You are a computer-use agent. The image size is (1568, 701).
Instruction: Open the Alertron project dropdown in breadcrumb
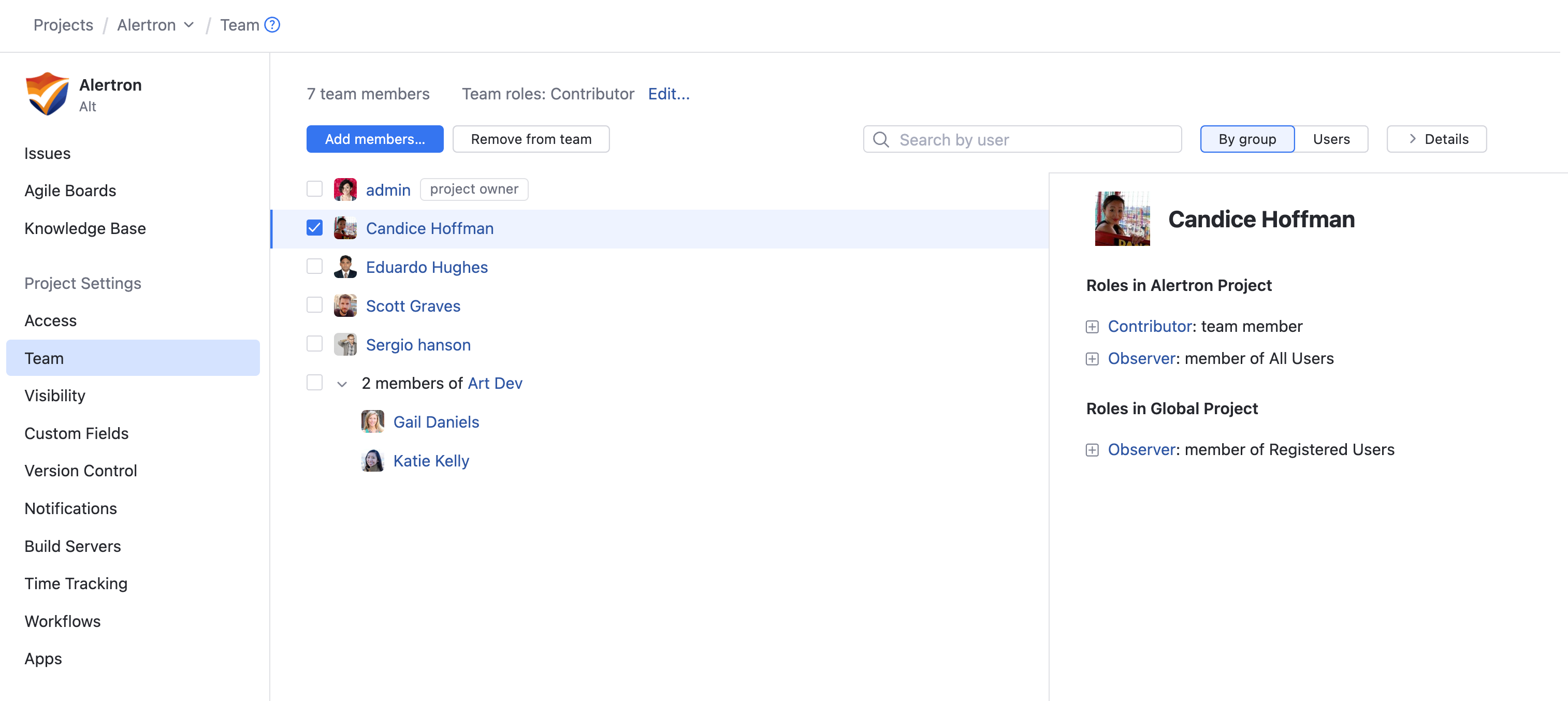[188, 25]
